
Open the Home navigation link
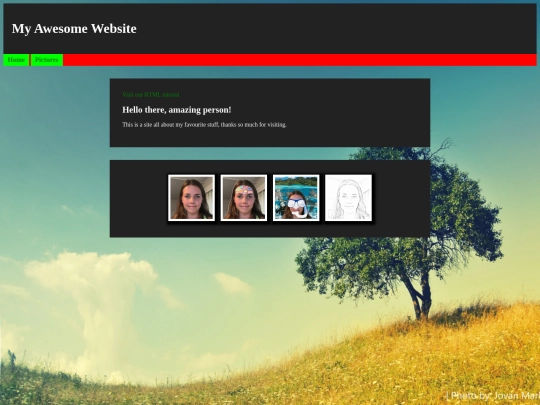tap(16, 60)
